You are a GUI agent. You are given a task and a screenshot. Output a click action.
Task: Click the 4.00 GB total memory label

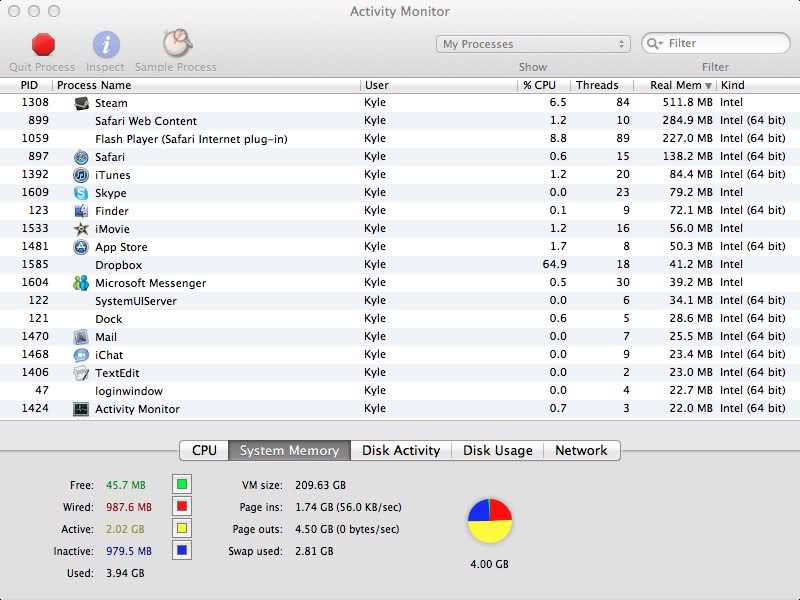pyautogui.click(x=489, y=564)
